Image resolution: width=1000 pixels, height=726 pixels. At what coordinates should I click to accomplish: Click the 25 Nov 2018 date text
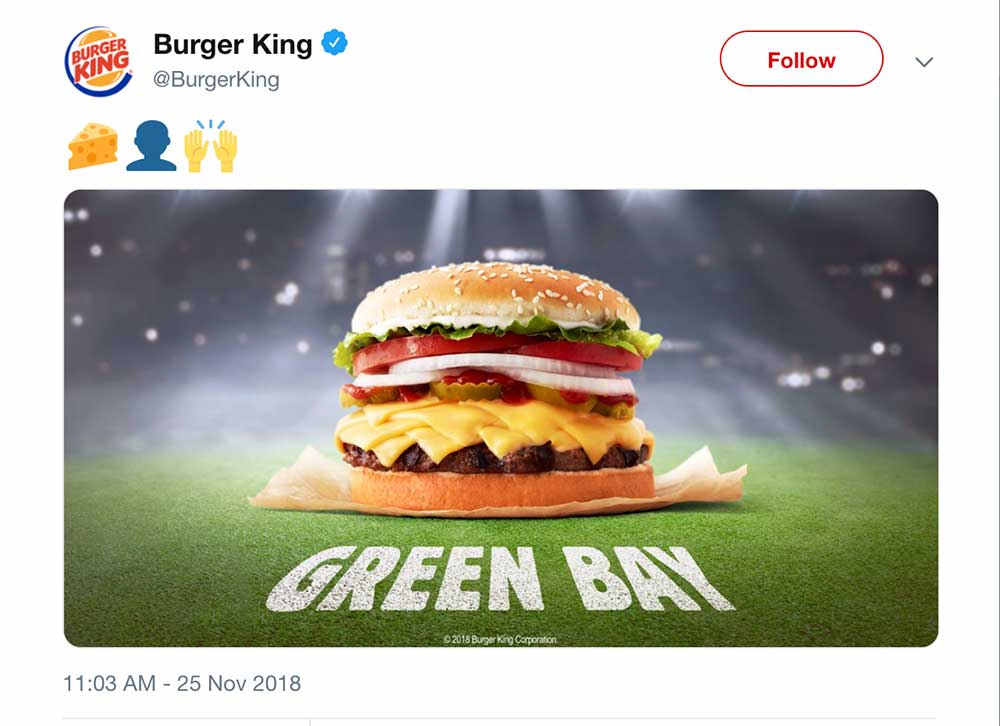point(239,683)
